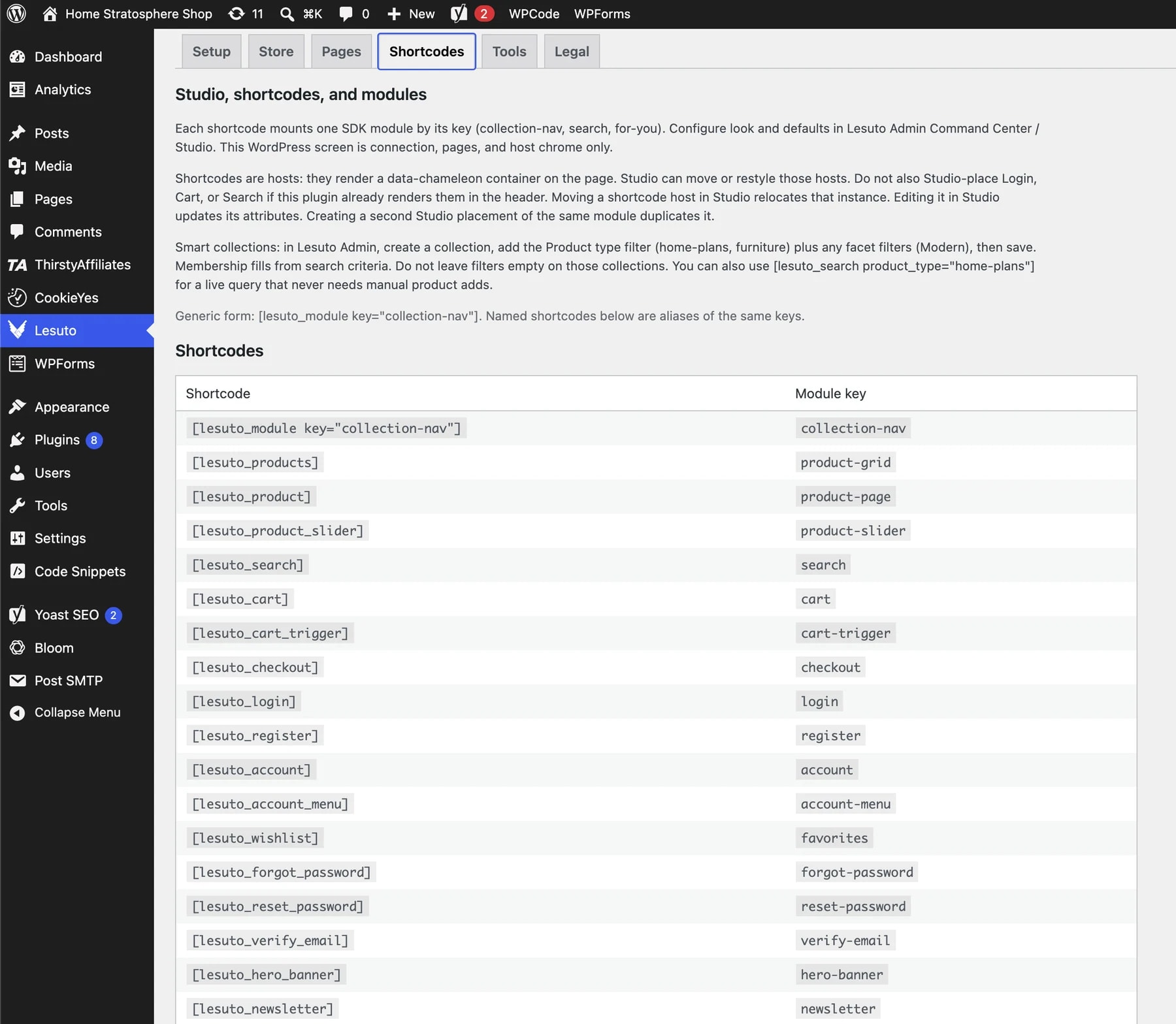The height and width of the screenshot is (1024, 1176).
Task: Open the updates icon showing 11
Action: point(237,14)
